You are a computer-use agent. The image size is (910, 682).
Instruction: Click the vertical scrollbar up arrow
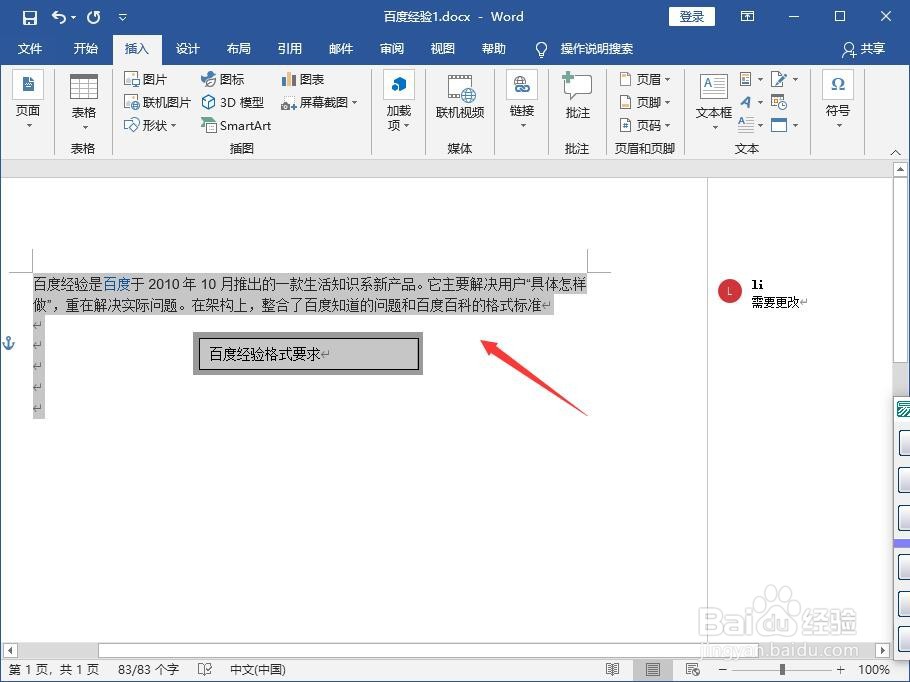[x=900, y=169]
